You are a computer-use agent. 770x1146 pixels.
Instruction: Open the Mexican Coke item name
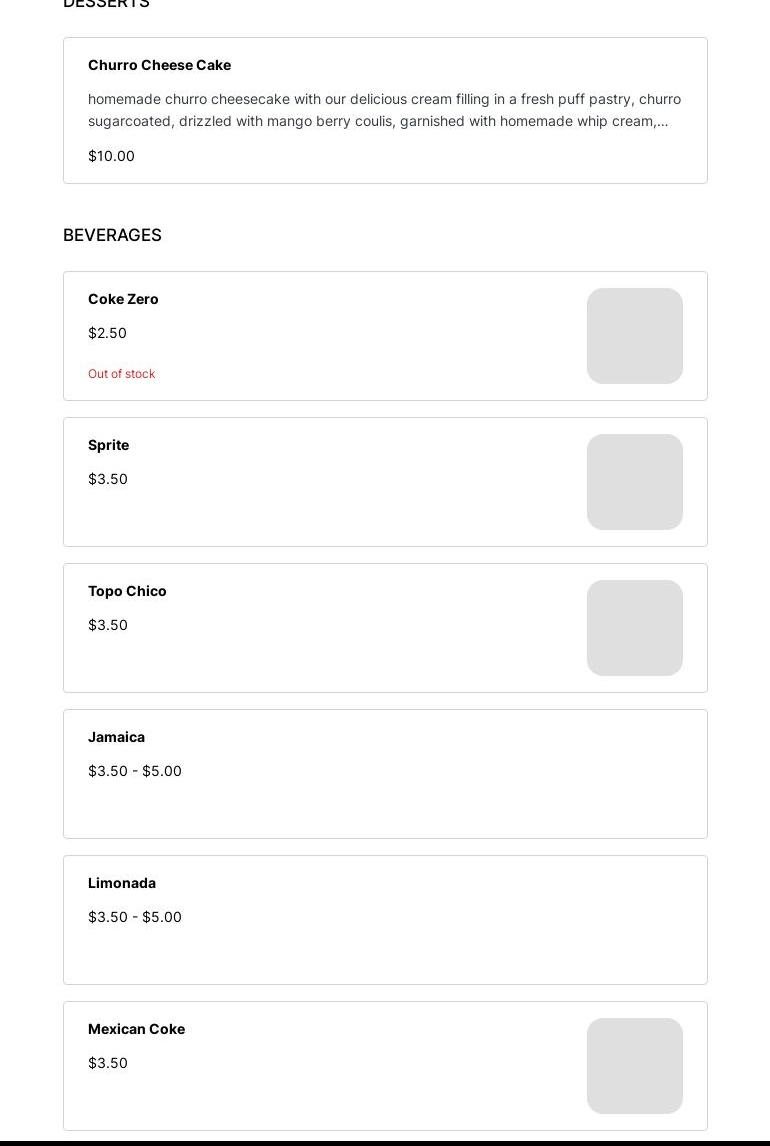(136, 1029)
